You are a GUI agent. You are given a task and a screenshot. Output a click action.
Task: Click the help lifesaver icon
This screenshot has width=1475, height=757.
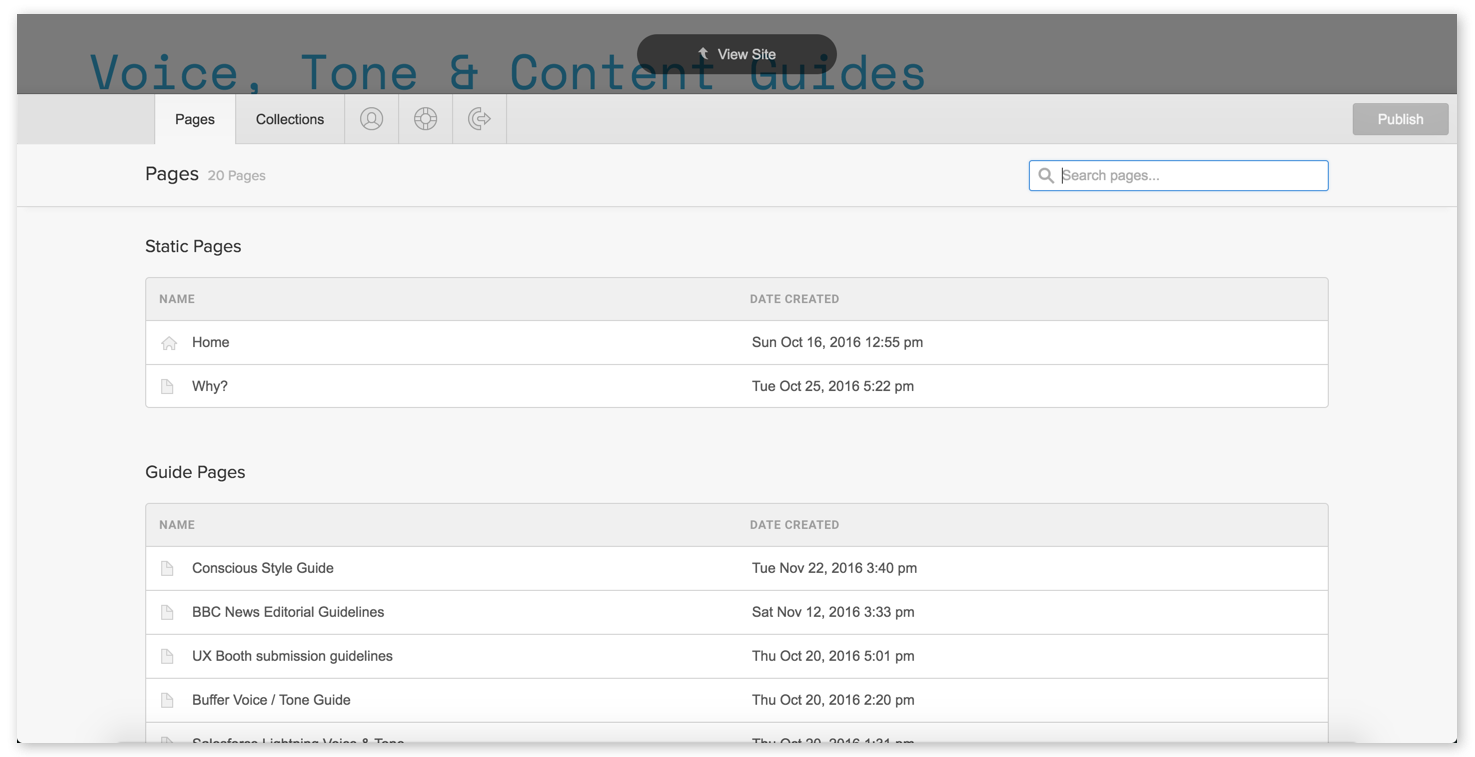[x=425, y=118]
